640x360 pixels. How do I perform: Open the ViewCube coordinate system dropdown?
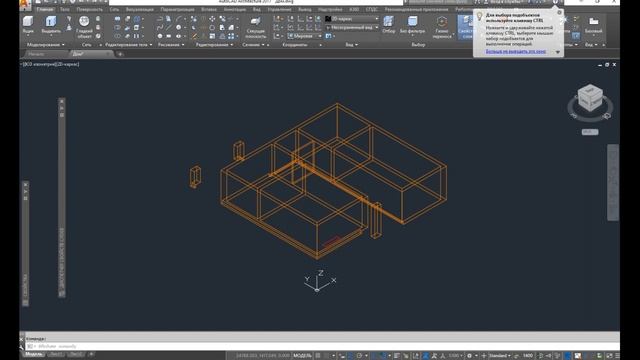[x=590, y=132]
